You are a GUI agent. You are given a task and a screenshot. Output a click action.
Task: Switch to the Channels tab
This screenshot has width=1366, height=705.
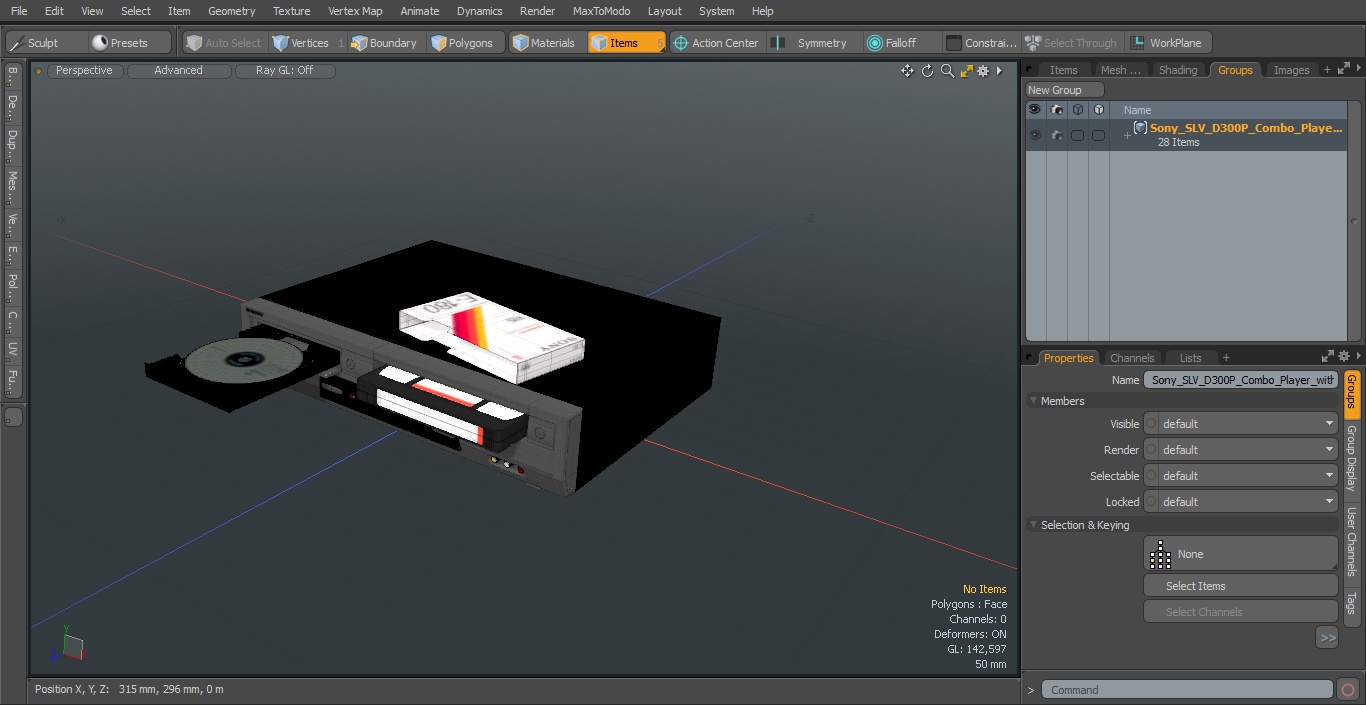click(1132, 358)
